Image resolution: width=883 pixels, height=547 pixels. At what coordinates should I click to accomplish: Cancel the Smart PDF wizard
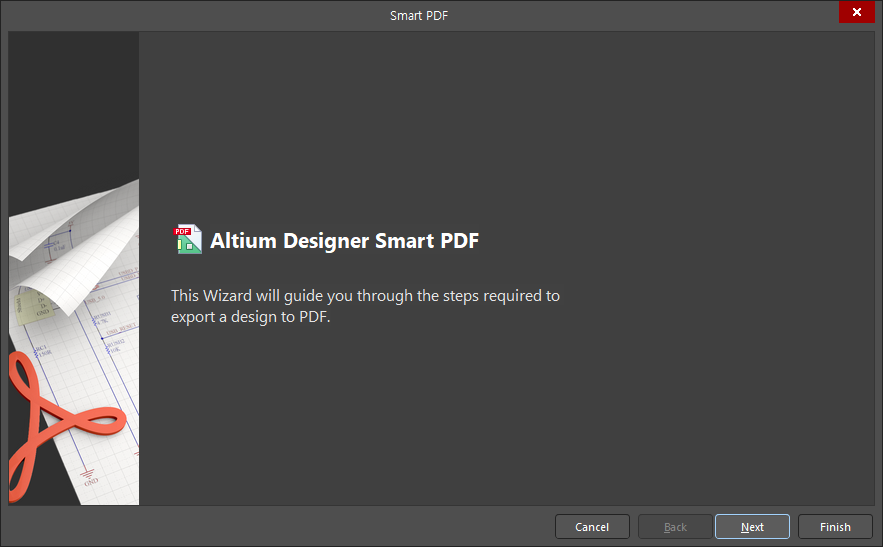592,527
